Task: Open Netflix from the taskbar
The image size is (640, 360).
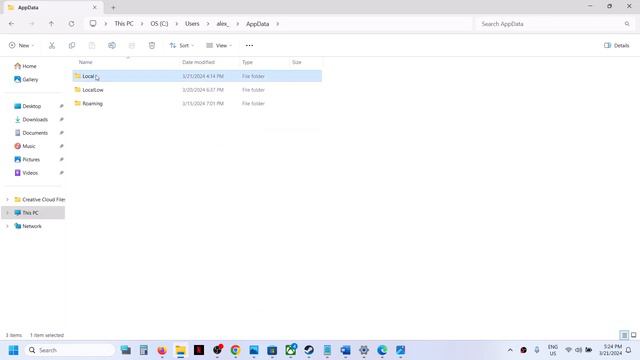Action: (x=199, y=350)
